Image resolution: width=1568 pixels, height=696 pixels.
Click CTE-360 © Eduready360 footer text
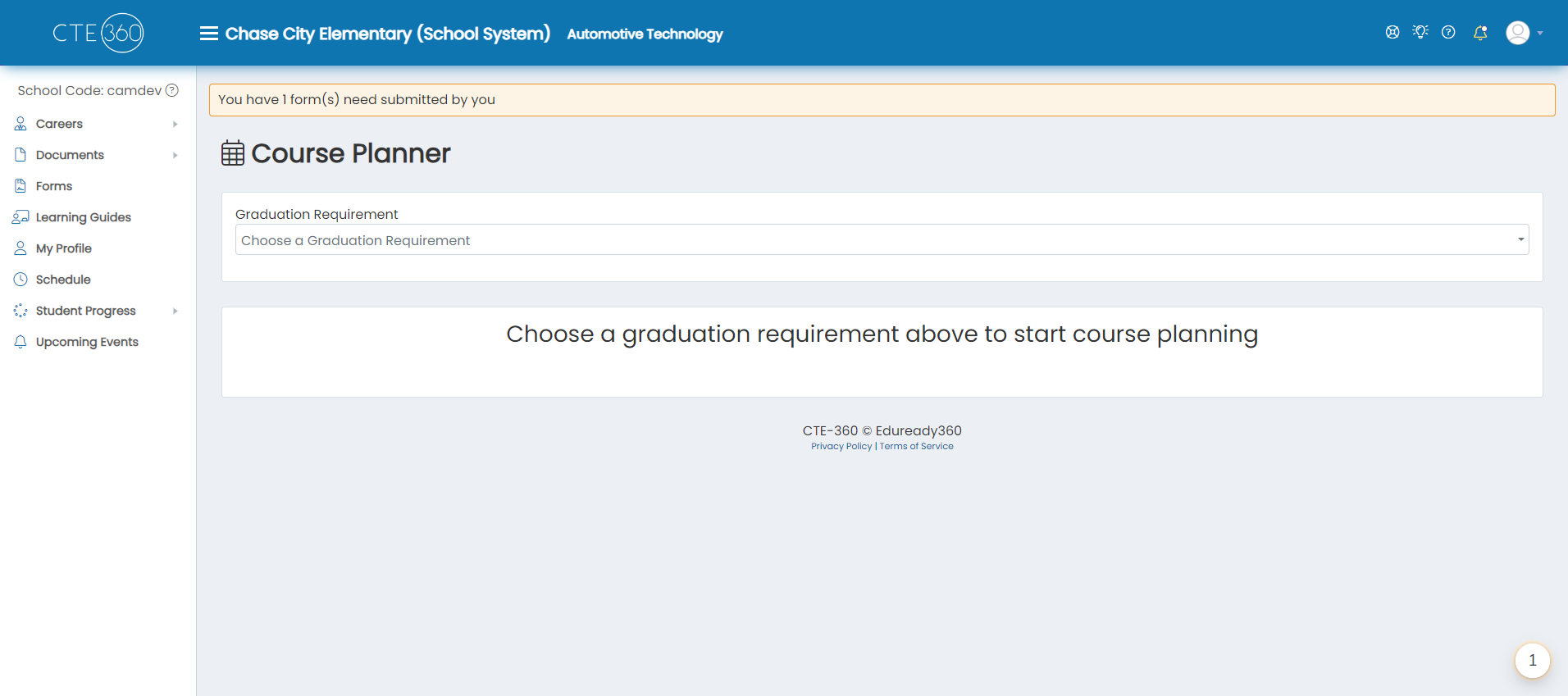click(882, 430)
